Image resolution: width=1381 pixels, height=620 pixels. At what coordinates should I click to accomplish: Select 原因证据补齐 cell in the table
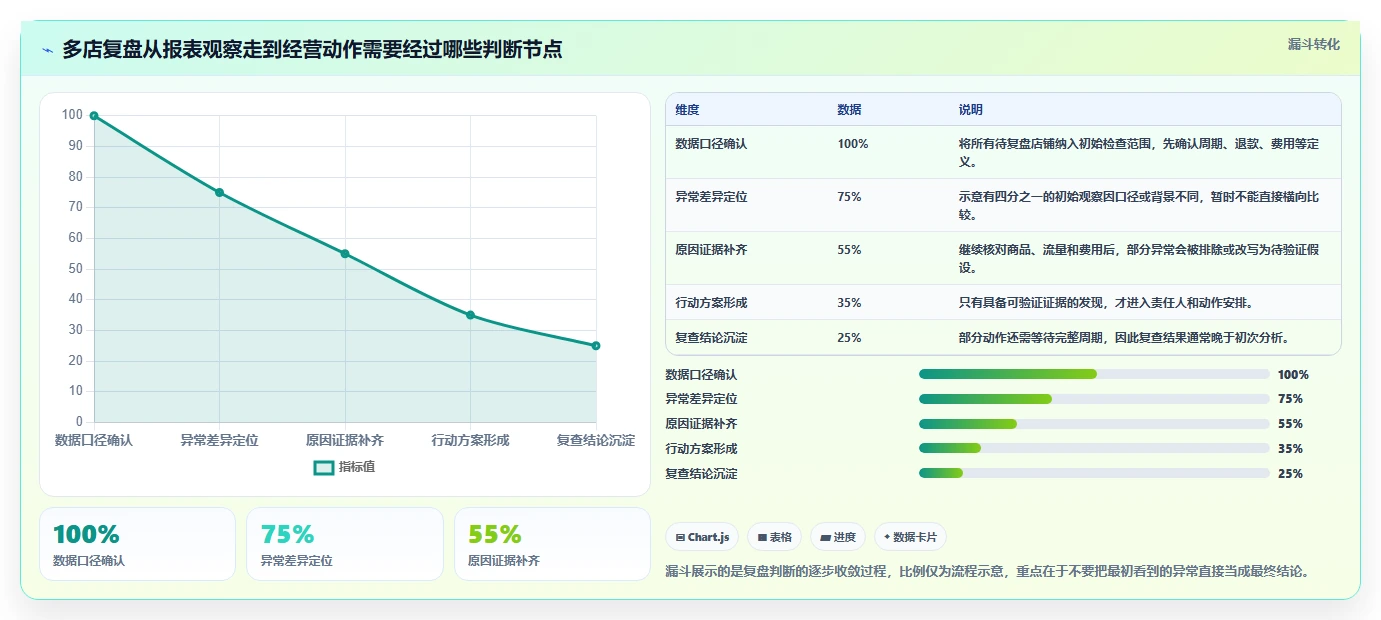tap(711, 250)
